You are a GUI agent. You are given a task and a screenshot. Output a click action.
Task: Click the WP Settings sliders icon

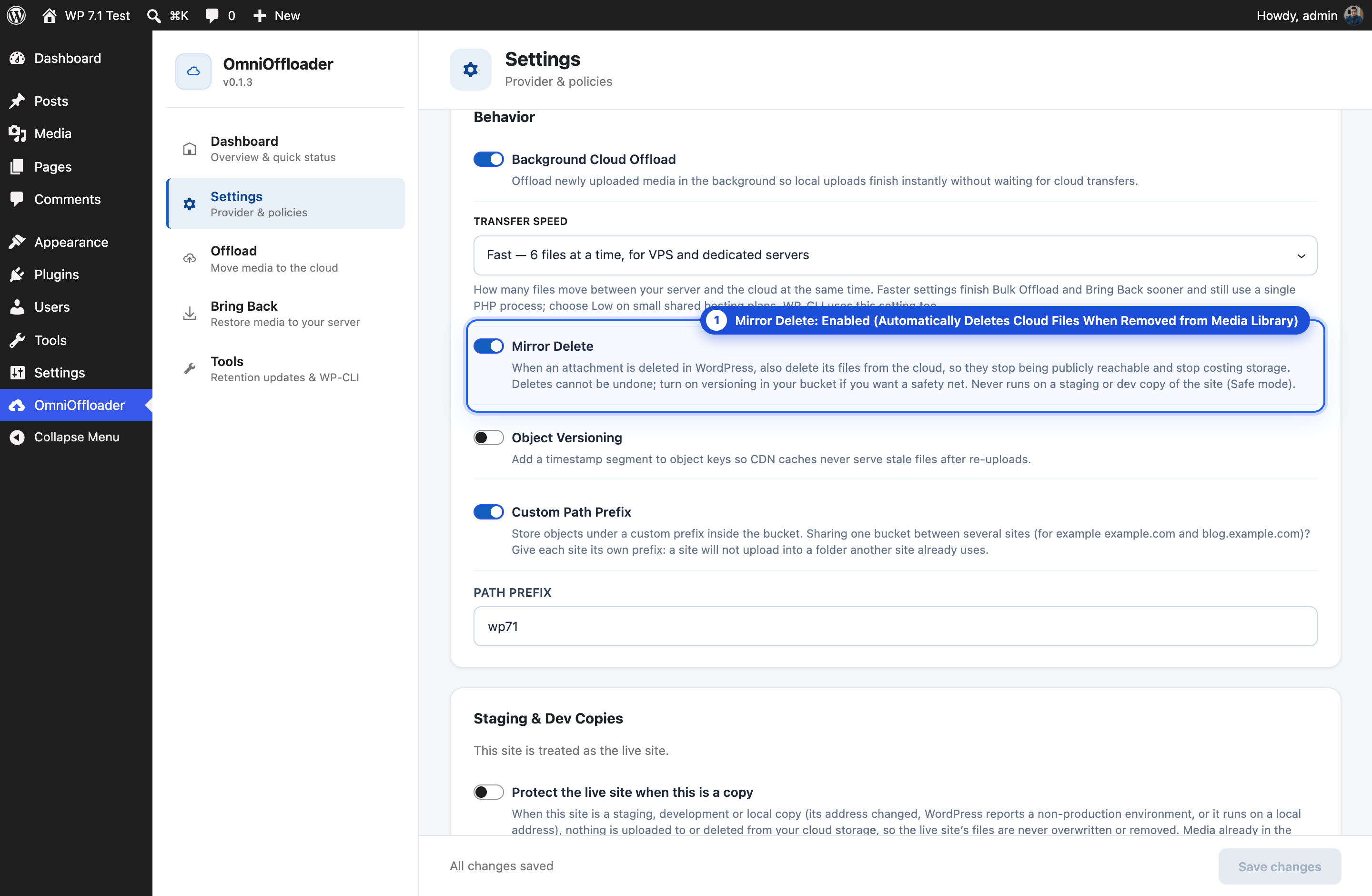click(x=17, y=373)
